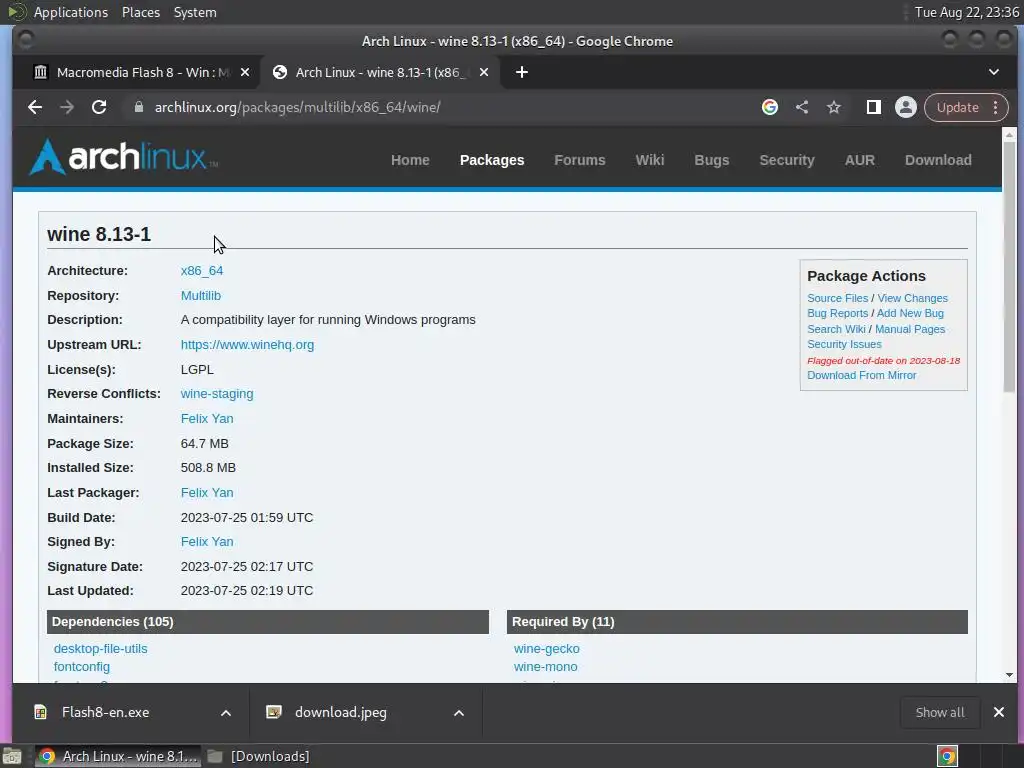Screen dimensions: 1024x768
Task: Open Bugs in Arch navigation
Action: pyautogui.click(x=711, y=160)
